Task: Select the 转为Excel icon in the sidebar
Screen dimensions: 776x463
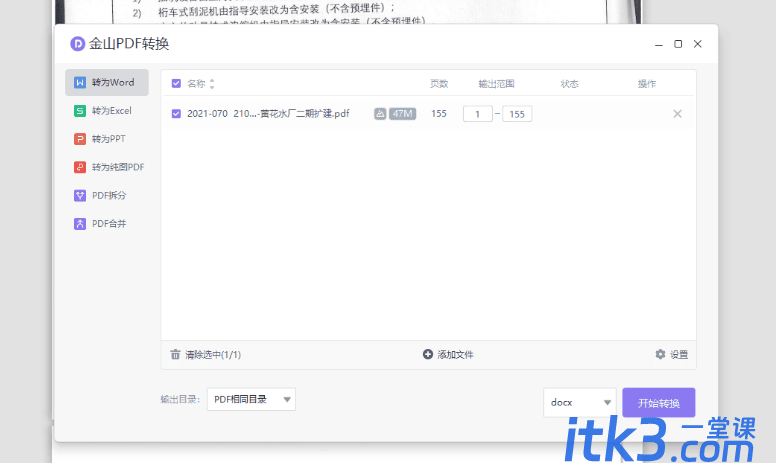Action: coord(80,111)
